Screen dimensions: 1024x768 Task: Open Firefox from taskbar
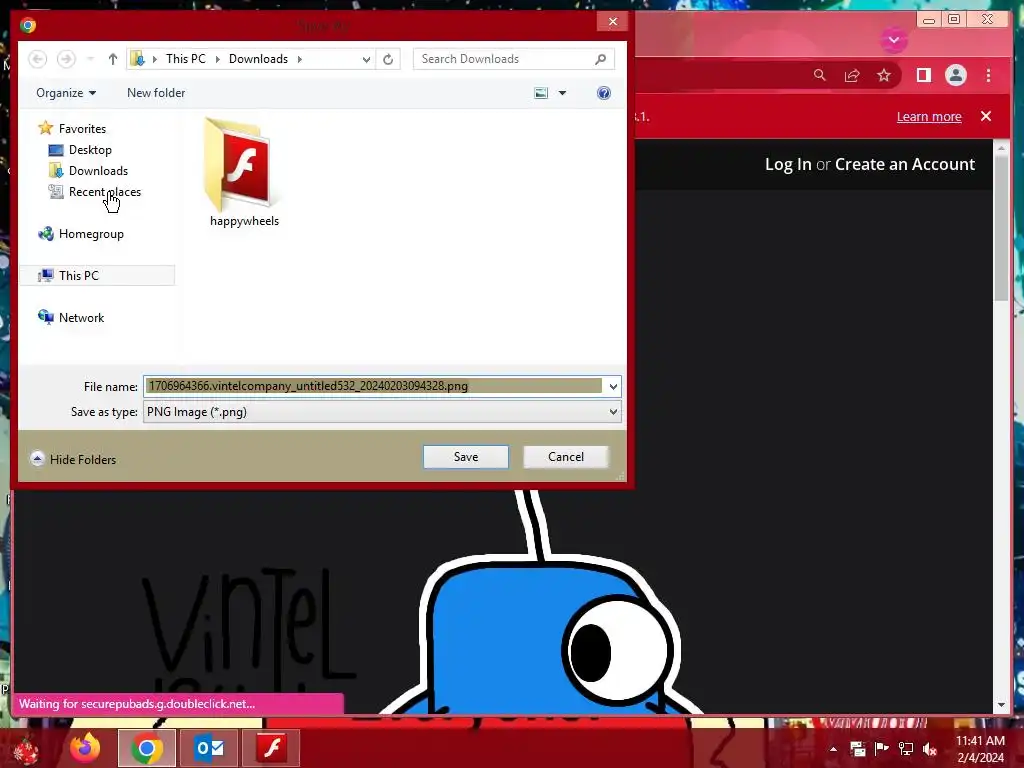point(86,748)
